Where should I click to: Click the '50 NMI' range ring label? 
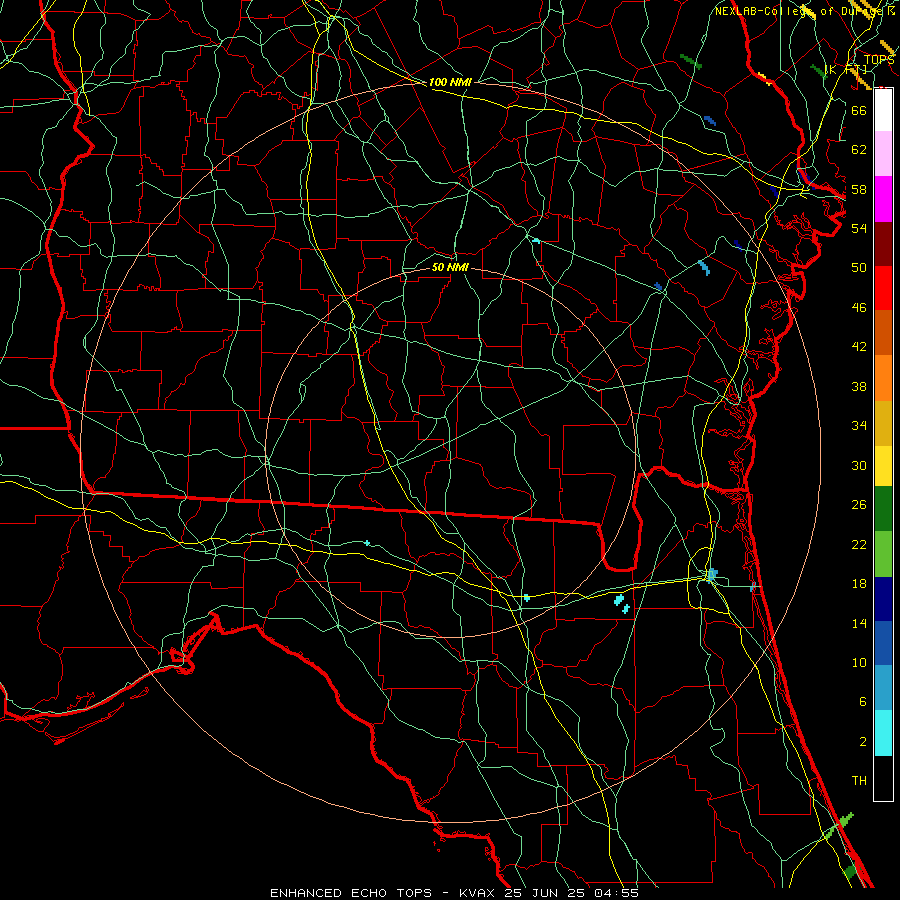[450, 267]
